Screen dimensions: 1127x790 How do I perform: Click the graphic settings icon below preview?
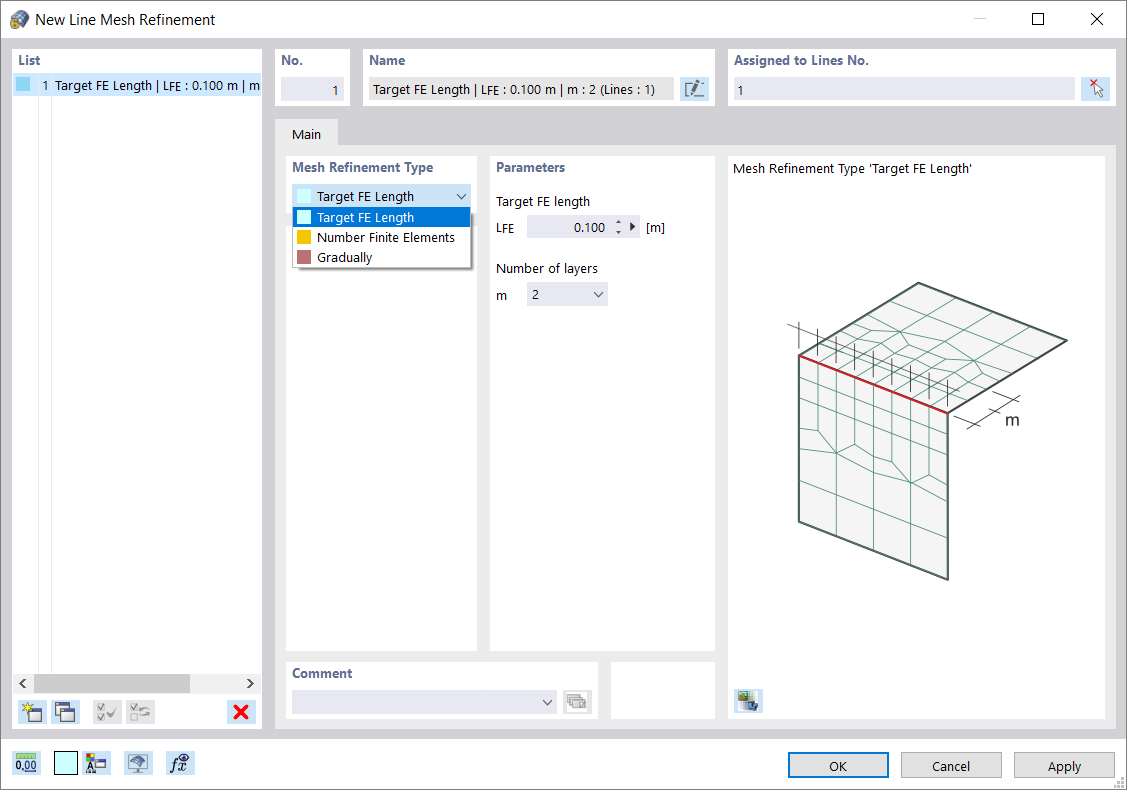click(748, 700)
